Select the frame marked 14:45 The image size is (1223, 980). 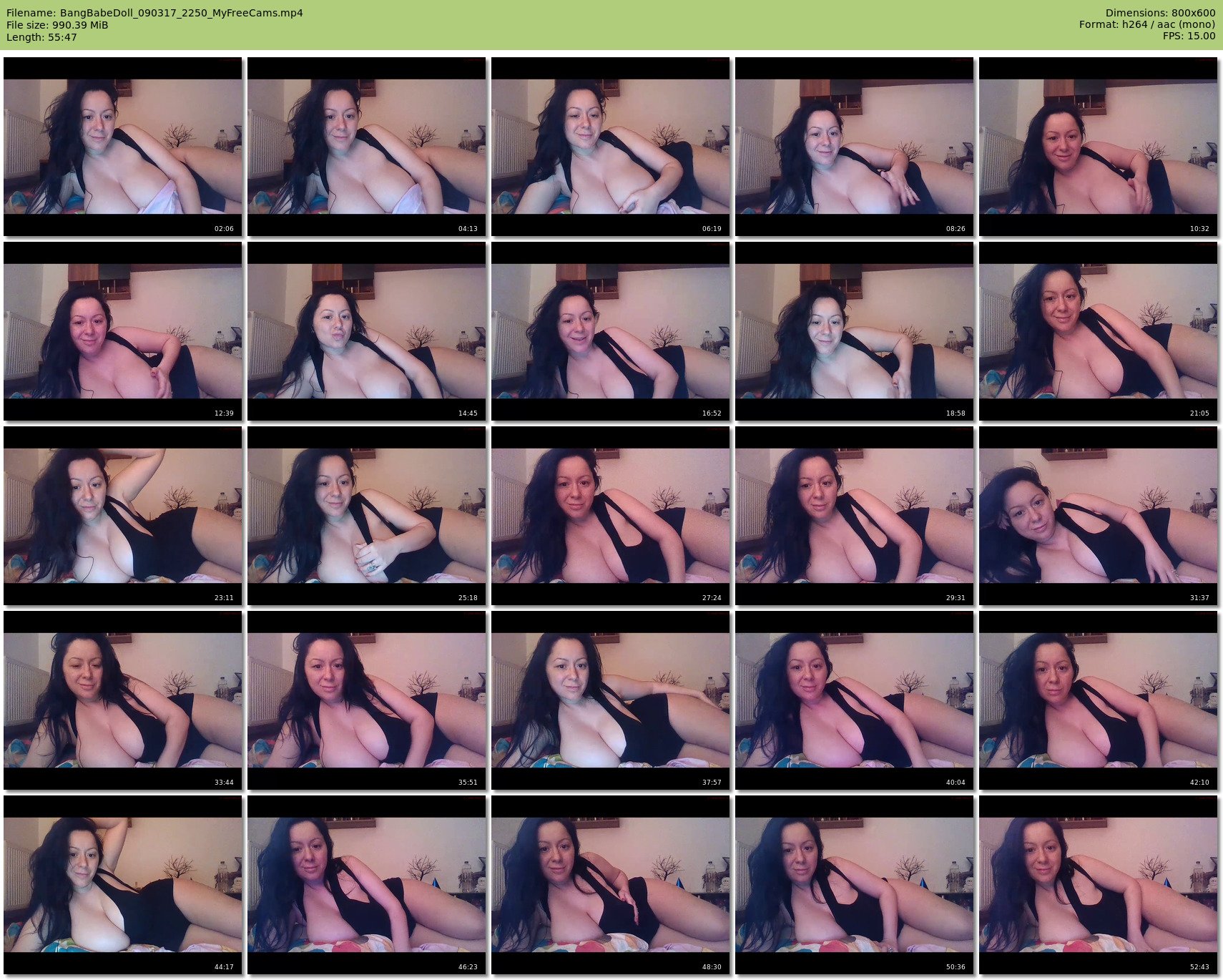(367, 331)
